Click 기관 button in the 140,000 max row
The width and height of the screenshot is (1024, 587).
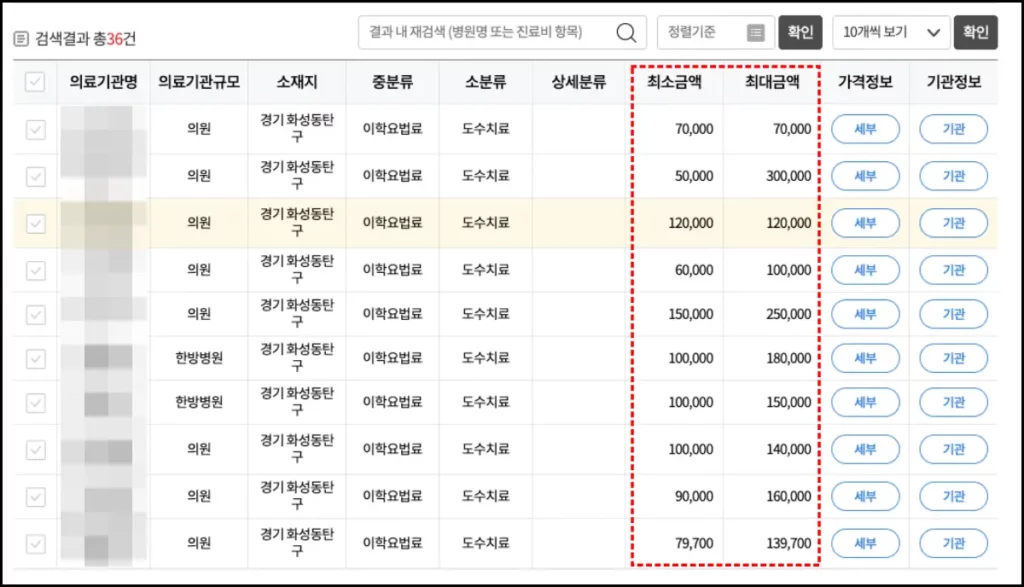coord(953,449)
